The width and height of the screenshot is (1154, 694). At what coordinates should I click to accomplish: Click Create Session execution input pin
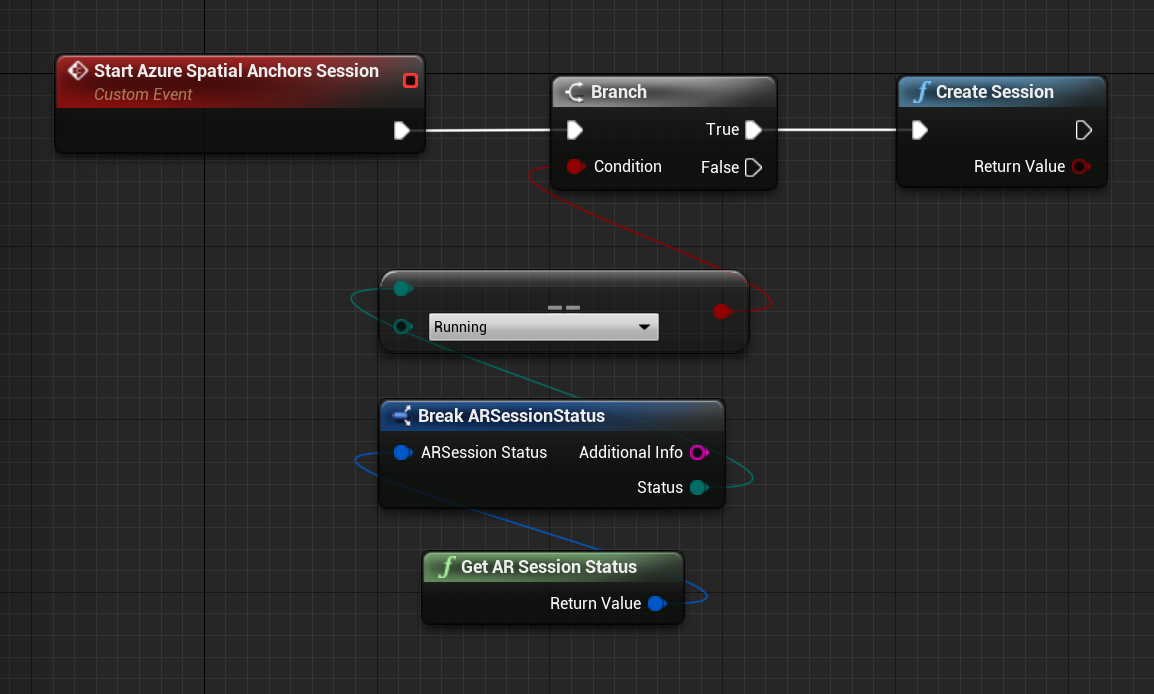coord(919,130)
